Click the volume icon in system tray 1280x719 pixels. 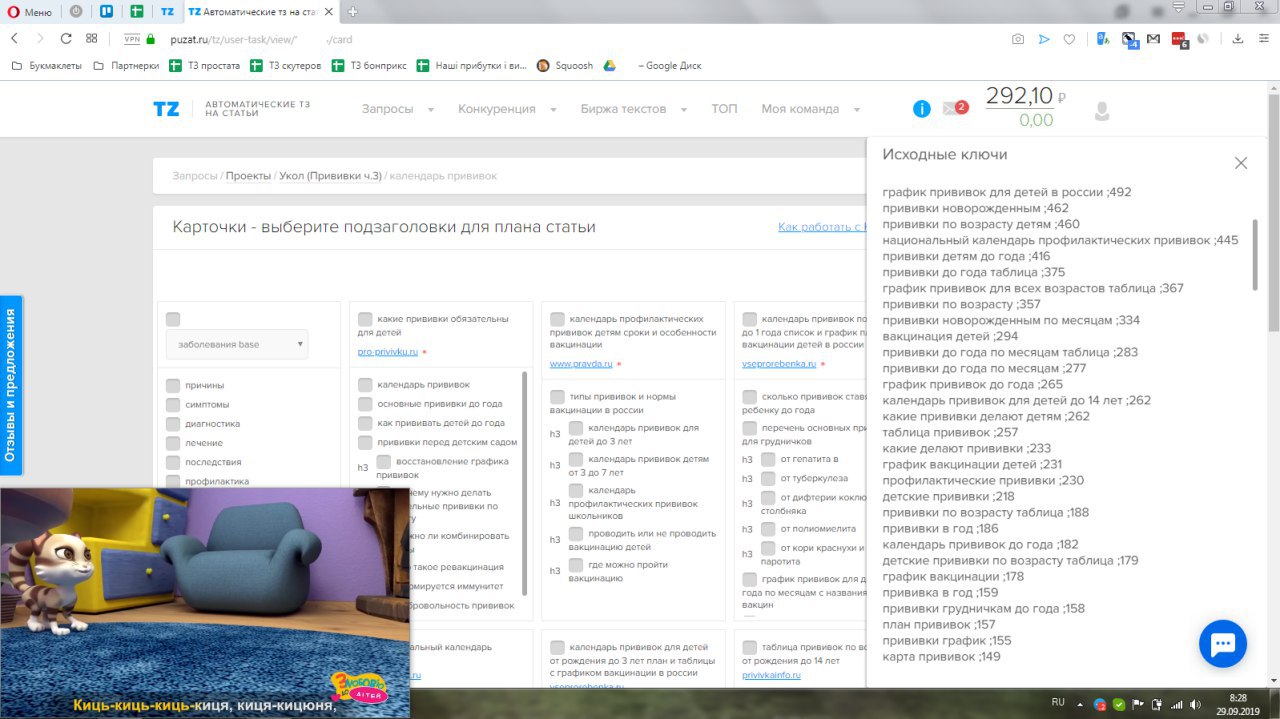tap(1194, 704)
